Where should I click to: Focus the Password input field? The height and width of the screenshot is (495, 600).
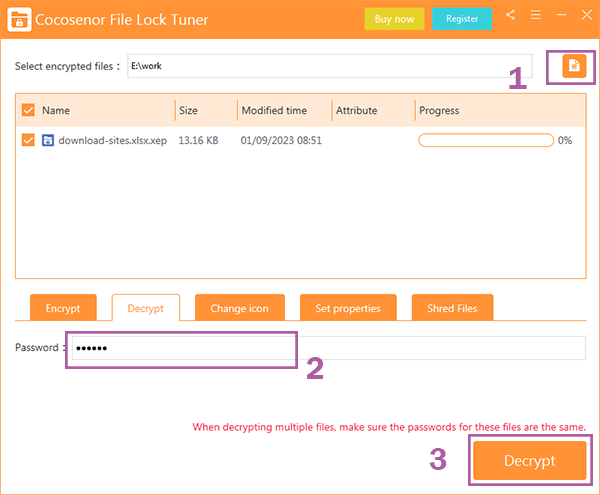[329, 348]
